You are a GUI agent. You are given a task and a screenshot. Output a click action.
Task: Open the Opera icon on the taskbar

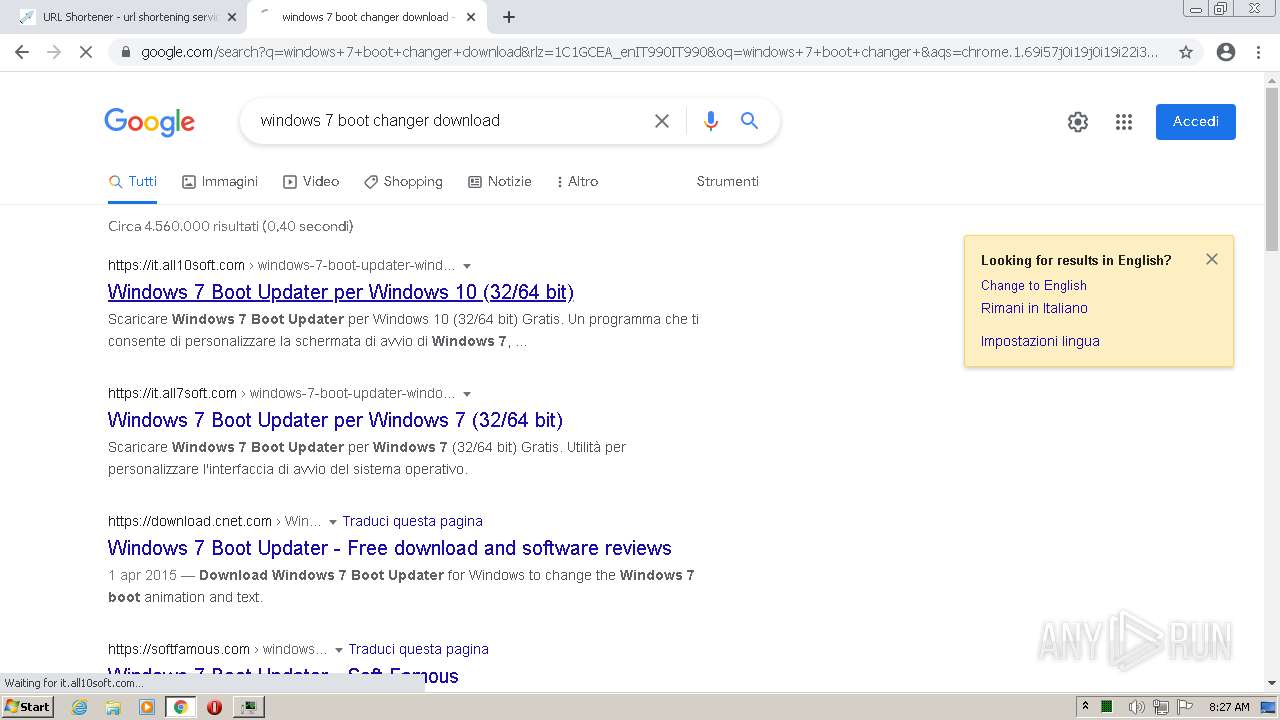pyautogui.click(x=214, y=707)
